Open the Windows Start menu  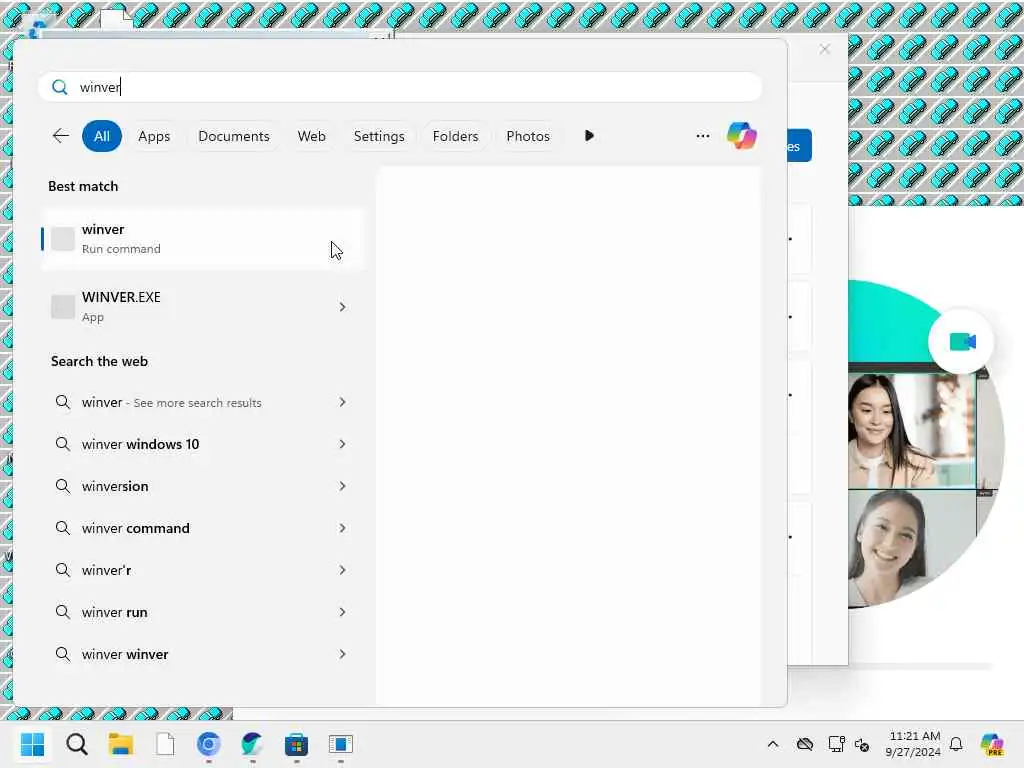(x=32, y=744)
